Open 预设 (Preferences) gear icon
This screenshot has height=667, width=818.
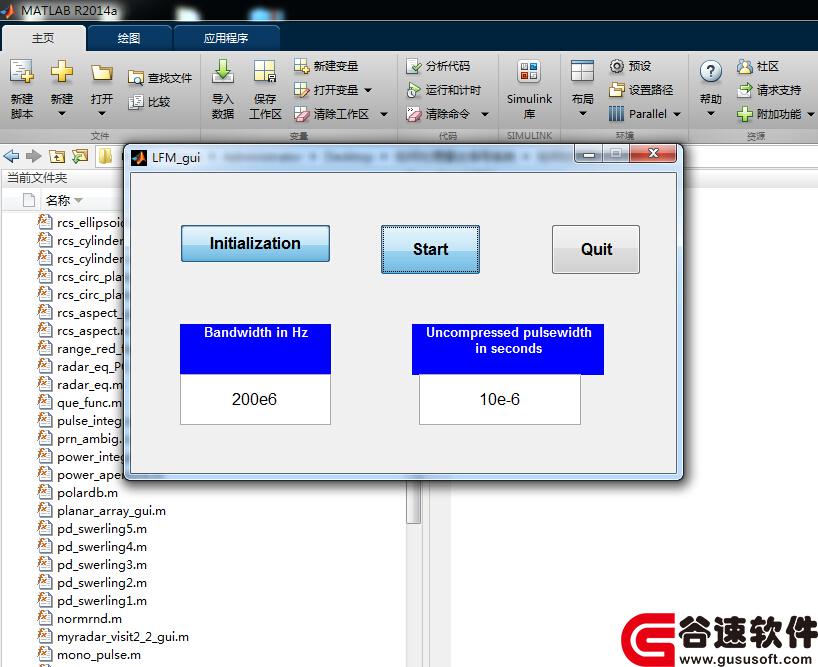pyautogui.click(x=617, y=66)
